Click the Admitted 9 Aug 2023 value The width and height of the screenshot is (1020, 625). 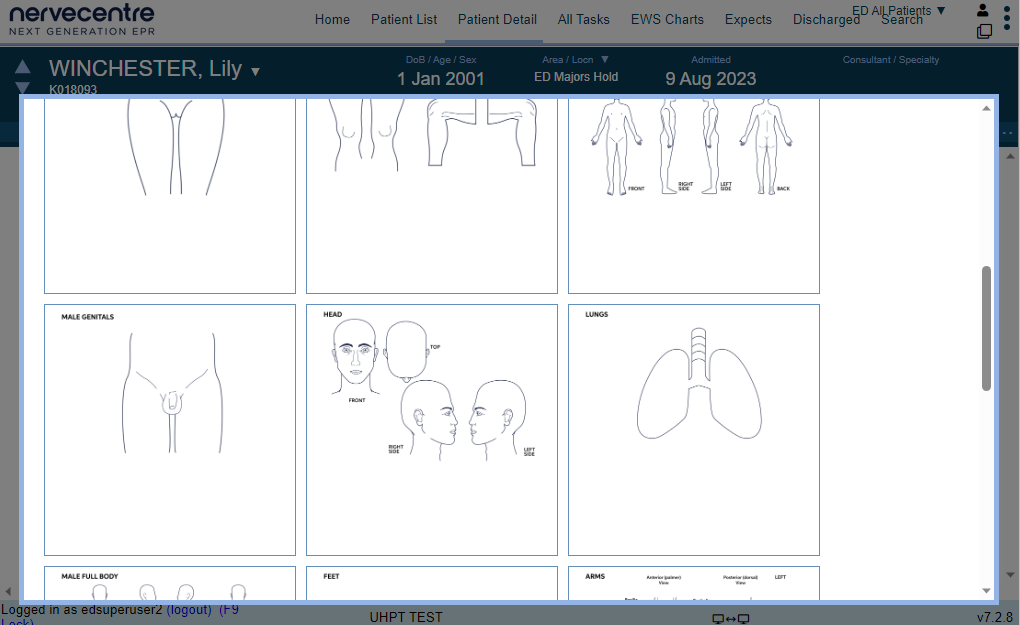click(x=710, y=79)
